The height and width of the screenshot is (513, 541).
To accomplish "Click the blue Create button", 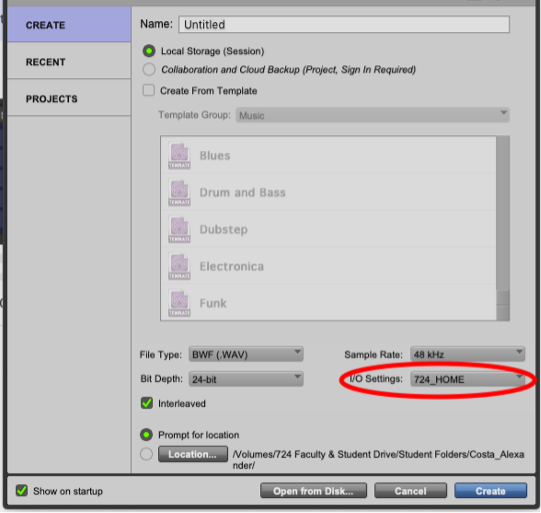I will (x=491, y=491).
